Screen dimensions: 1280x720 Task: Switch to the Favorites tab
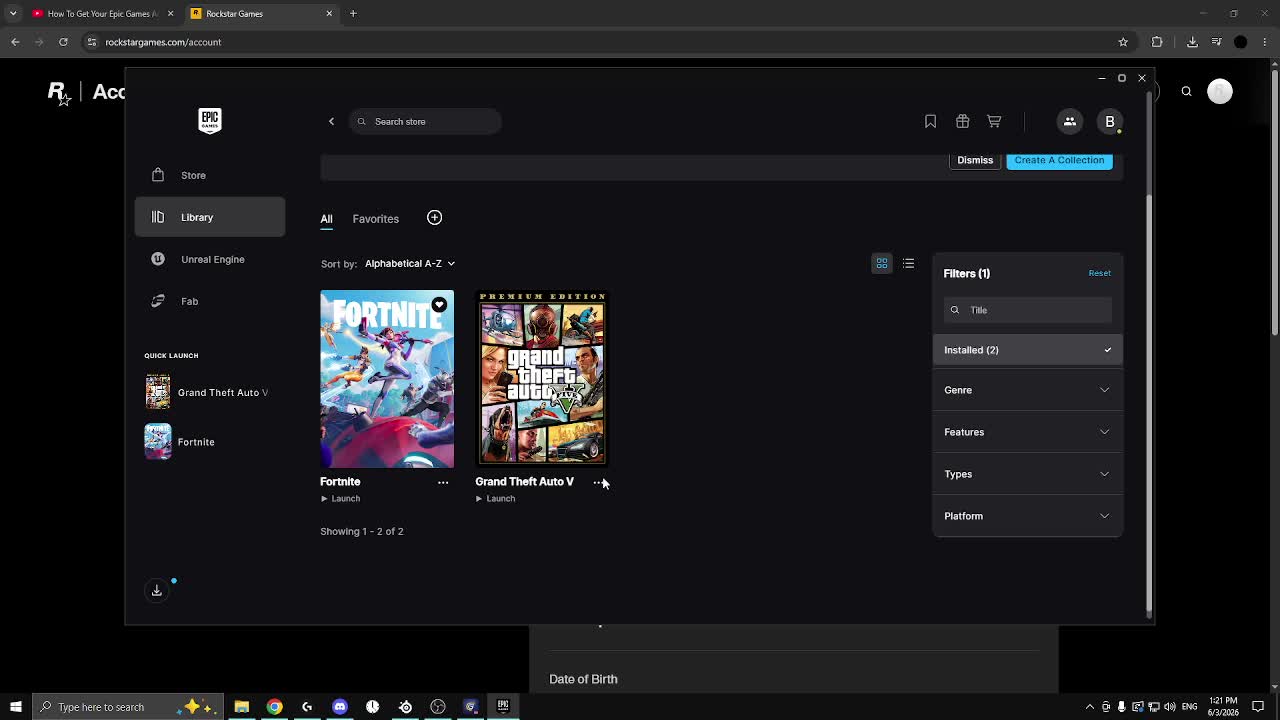click(375, 219)
